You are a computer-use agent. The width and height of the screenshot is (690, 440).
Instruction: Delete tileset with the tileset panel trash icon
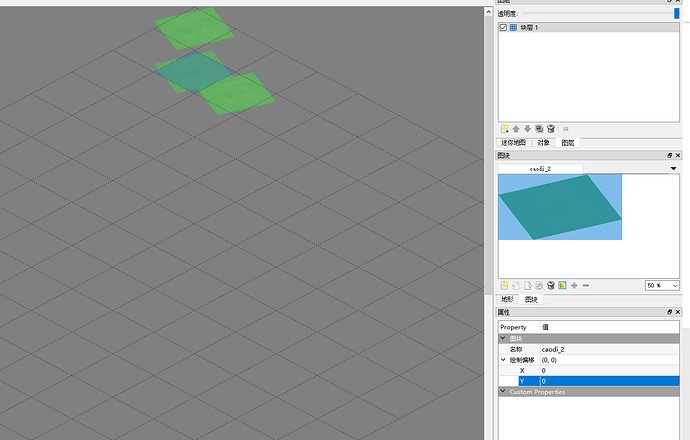551,286
